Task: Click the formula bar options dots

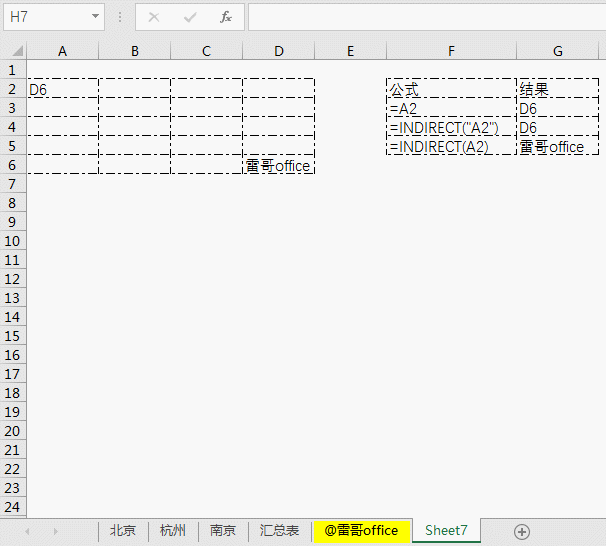Action: 120,17
